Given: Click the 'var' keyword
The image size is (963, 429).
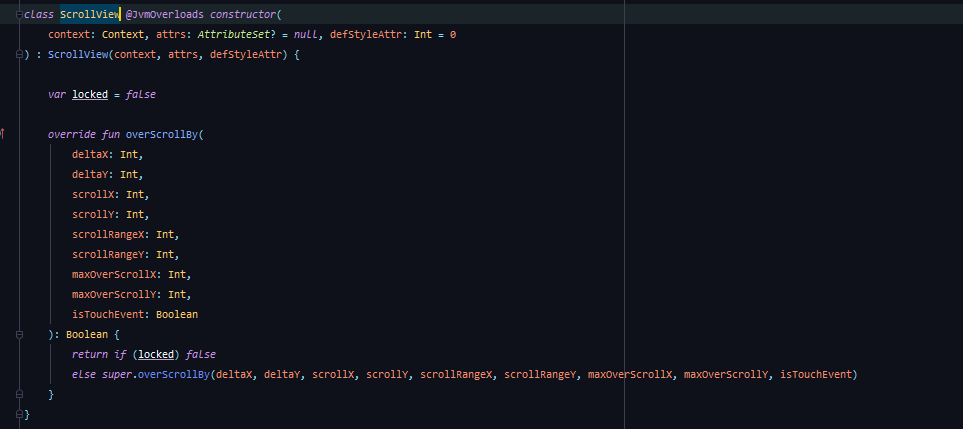Looking at the screenshot, I should 57,95.
